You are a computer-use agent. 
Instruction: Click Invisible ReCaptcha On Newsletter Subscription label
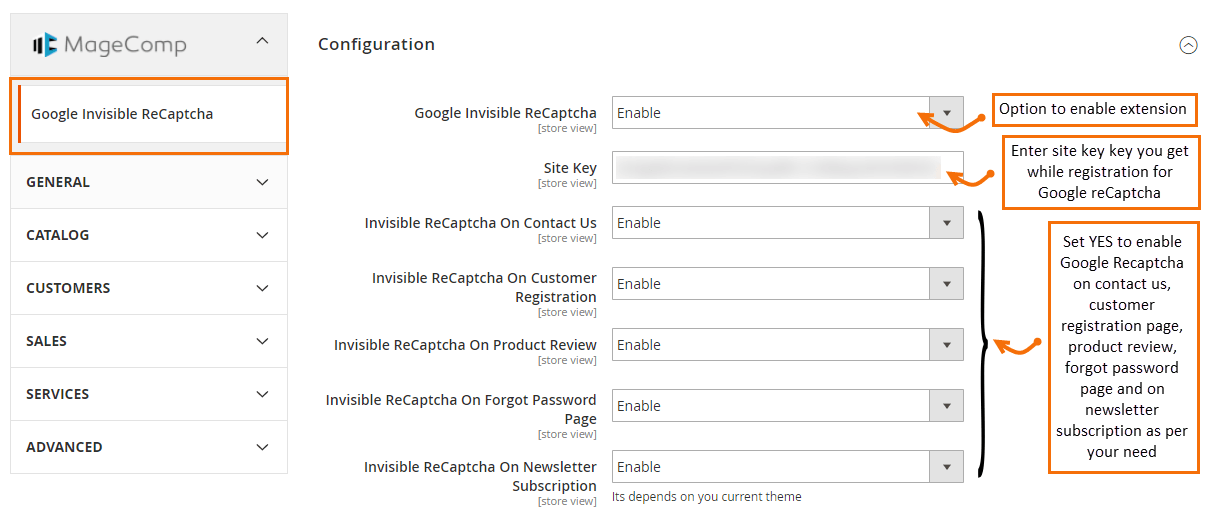point(480,476)
